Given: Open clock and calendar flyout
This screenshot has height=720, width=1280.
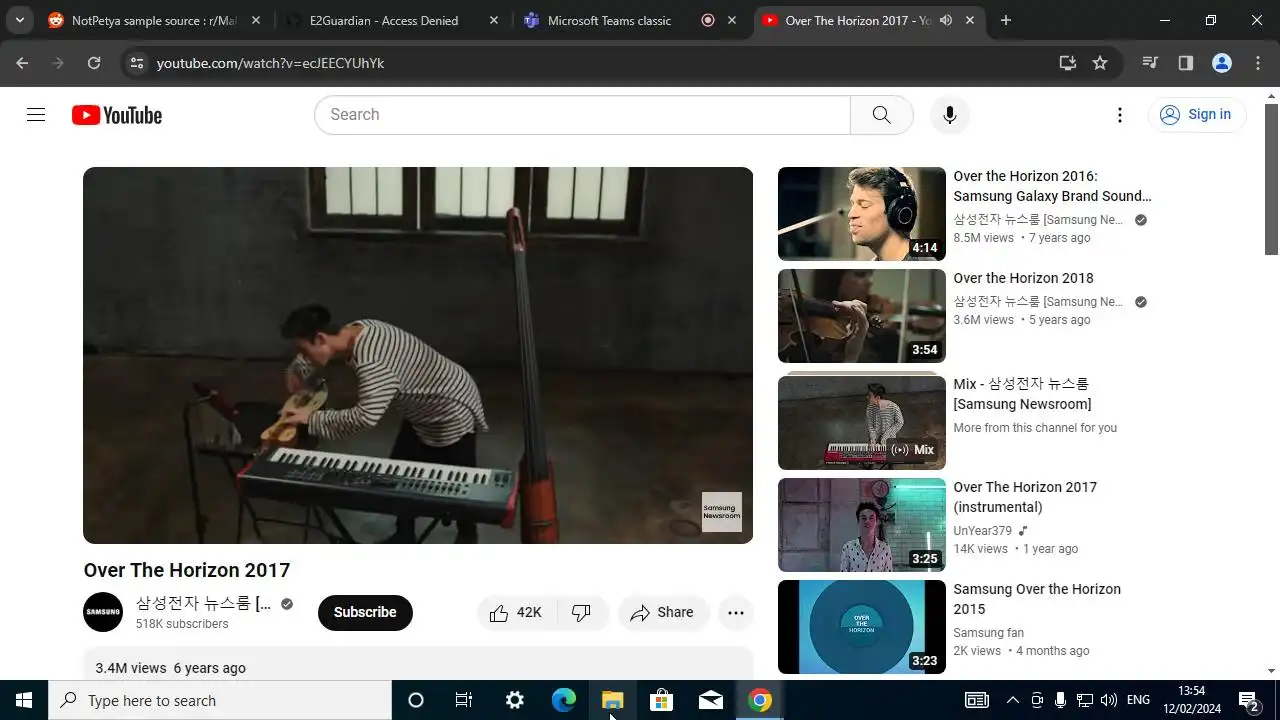Looking at the screenshot, I should pos(1191,700).
